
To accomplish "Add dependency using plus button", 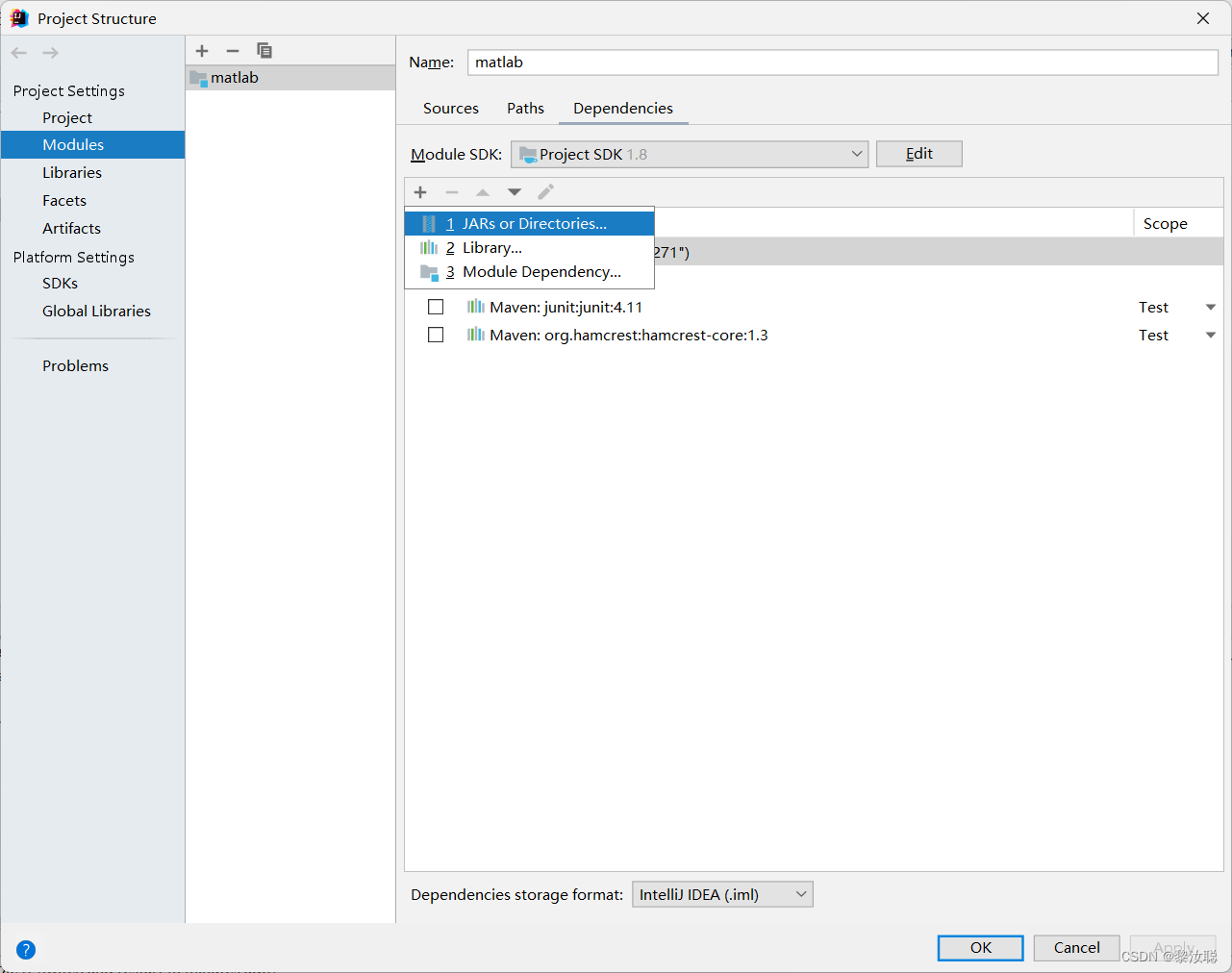I will [x=420, y=192].
